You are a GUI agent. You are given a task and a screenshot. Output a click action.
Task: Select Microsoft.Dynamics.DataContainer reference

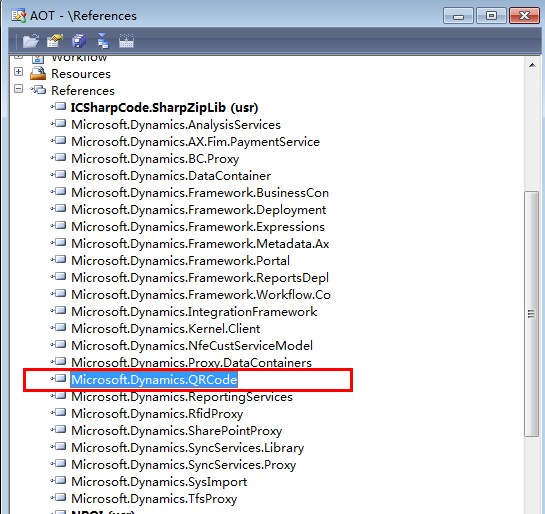click(x=171, y=176)
